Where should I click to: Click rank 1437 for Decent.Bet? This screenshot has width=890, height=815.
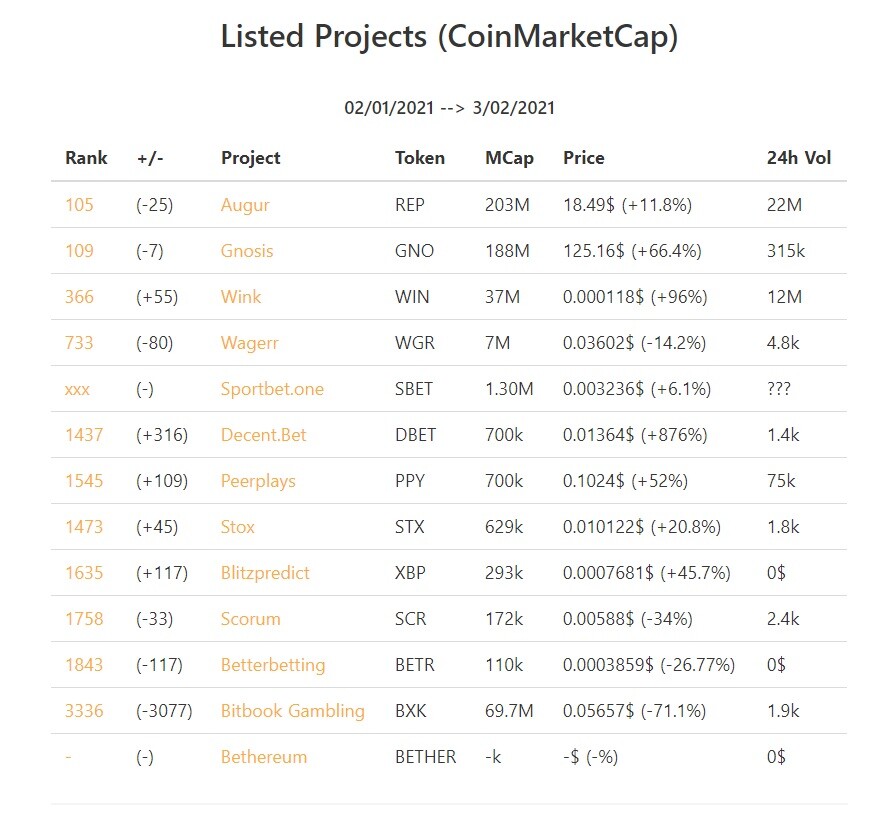click(84, 435)
